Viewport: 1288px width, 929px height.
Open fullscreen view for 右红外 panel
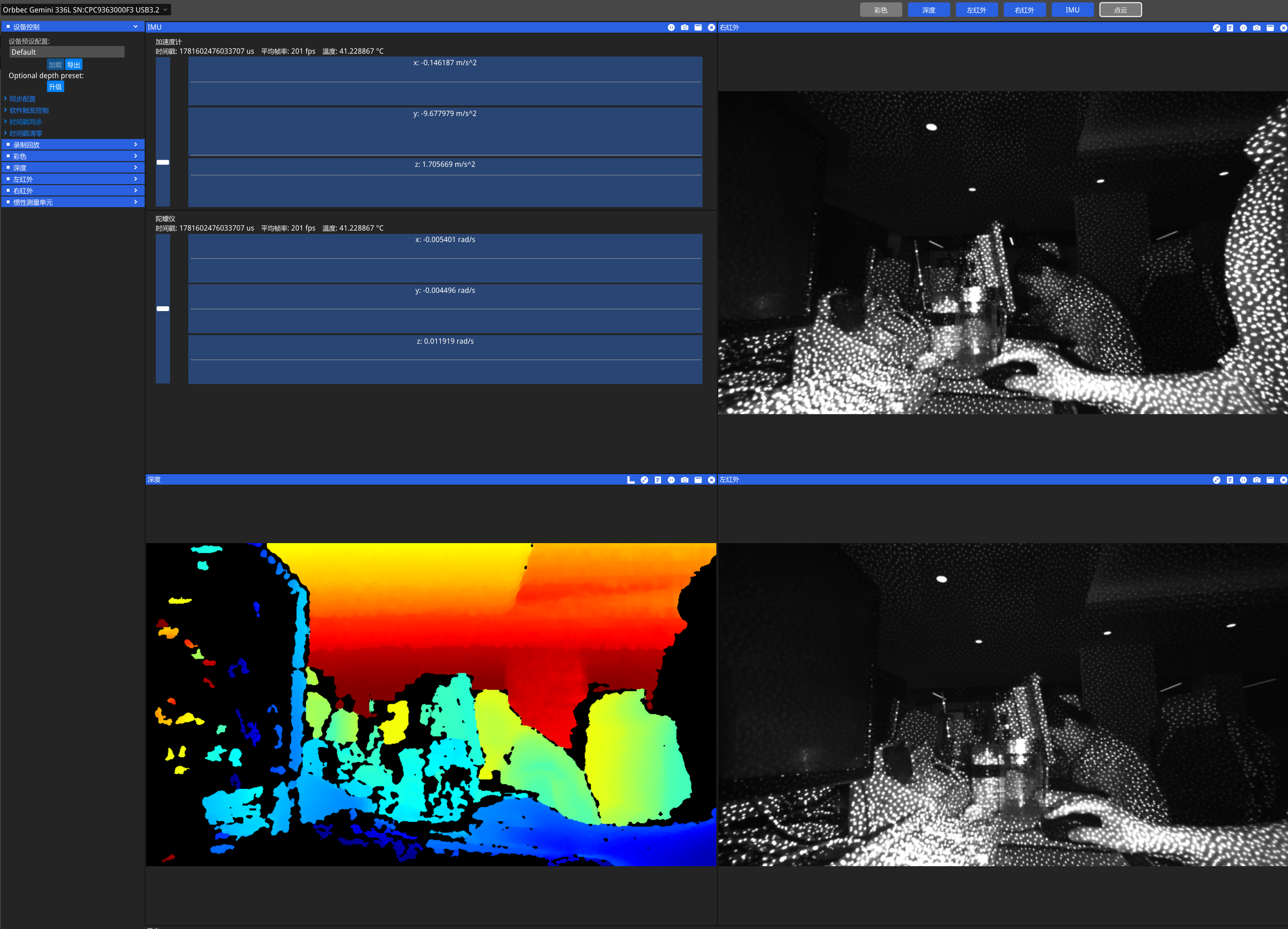tap(1217, 28)
